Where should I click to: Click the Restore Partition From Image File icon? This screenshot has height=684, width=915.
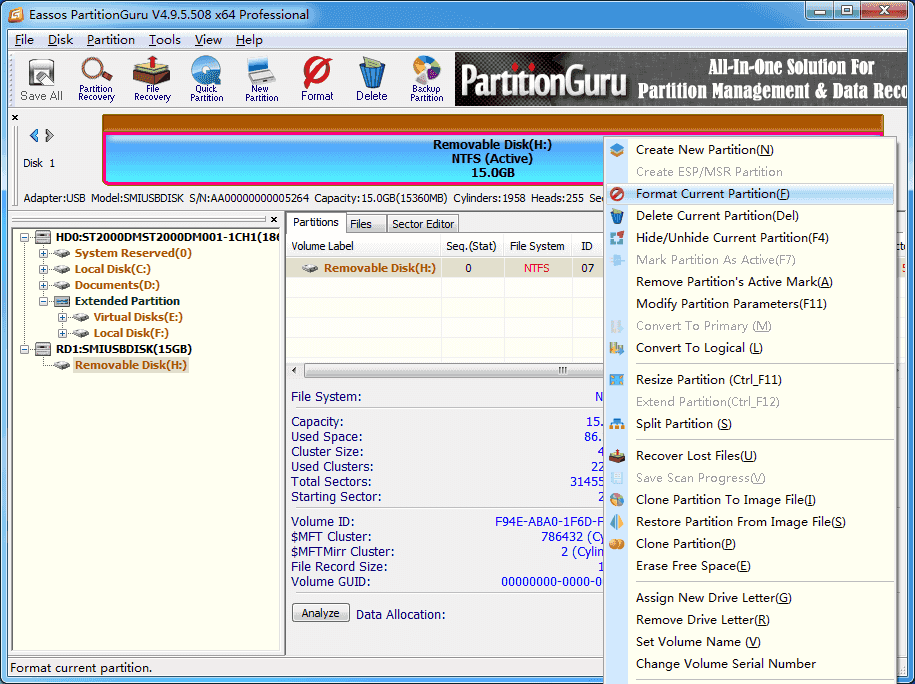click(617, 522)
